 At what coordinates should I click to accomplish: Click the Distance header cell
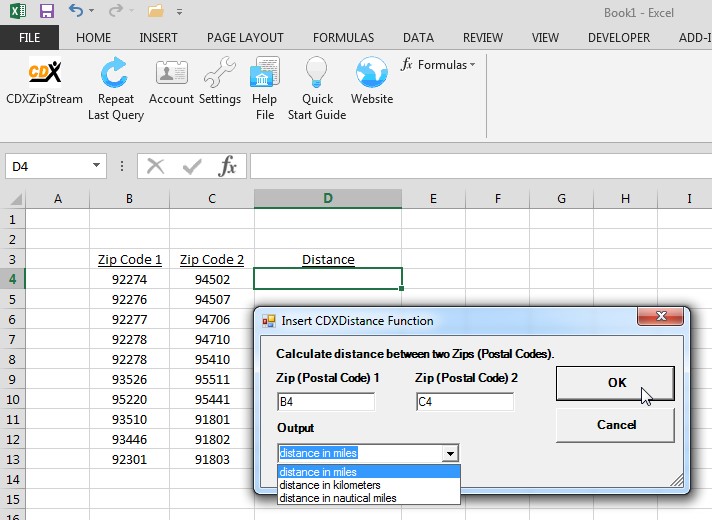pos(328,259)
